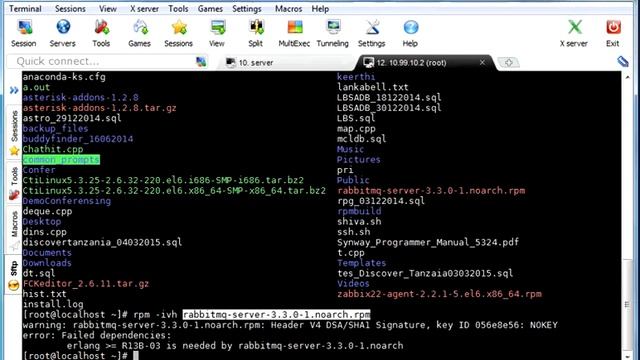
Task: Open the Games toolbar icon
Action: coord(139,33)
